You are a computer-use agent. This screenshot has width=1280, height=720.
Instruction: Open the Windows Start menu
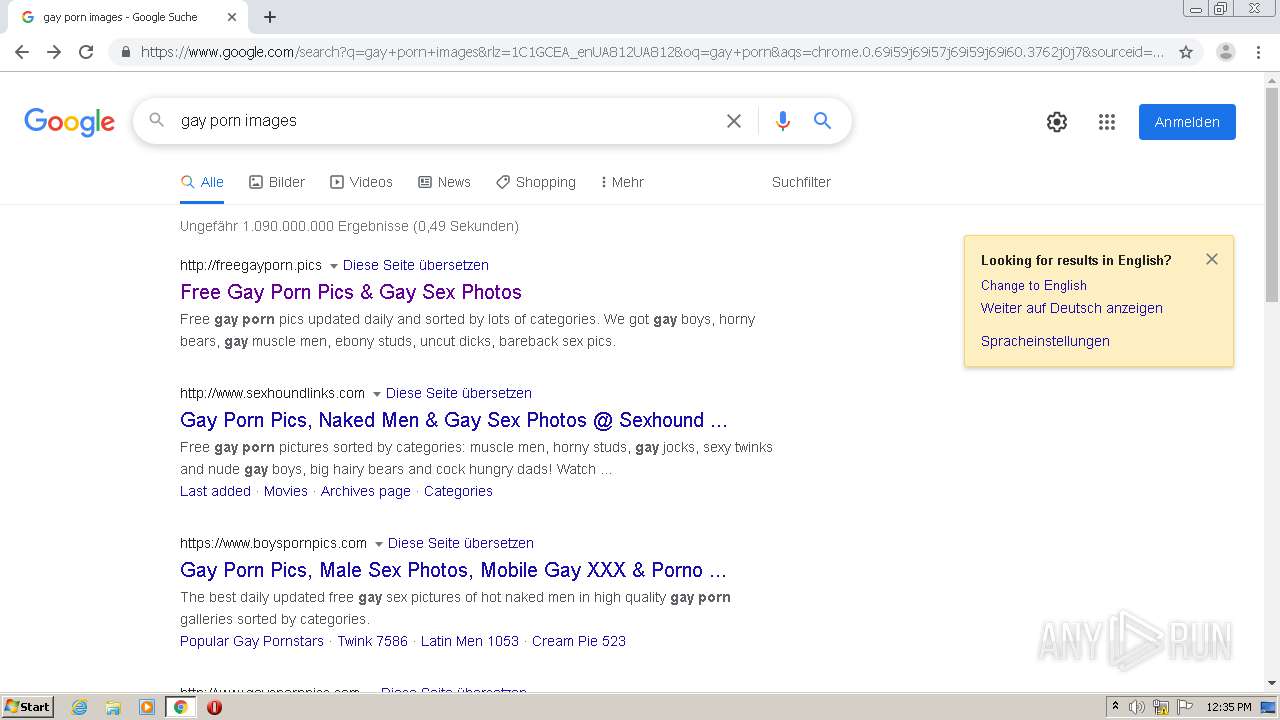click(x=27, y=707)
